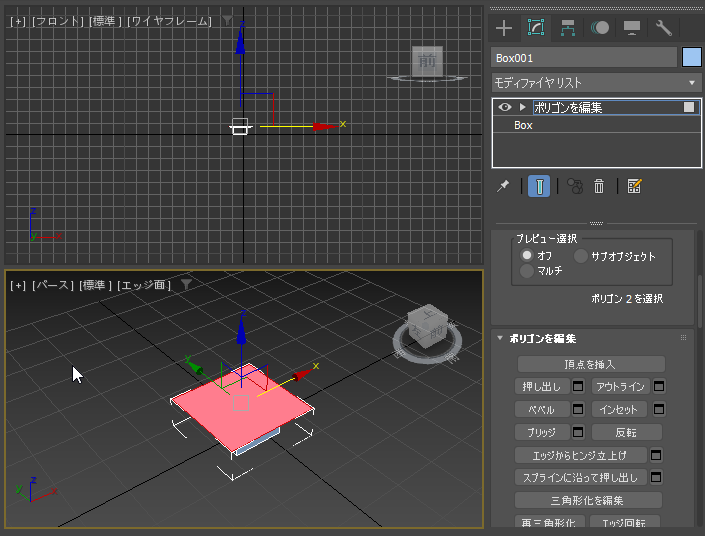Open the [エッジ面] shading menu
Viewport: 705px width, 536px height.
point(143,285)
